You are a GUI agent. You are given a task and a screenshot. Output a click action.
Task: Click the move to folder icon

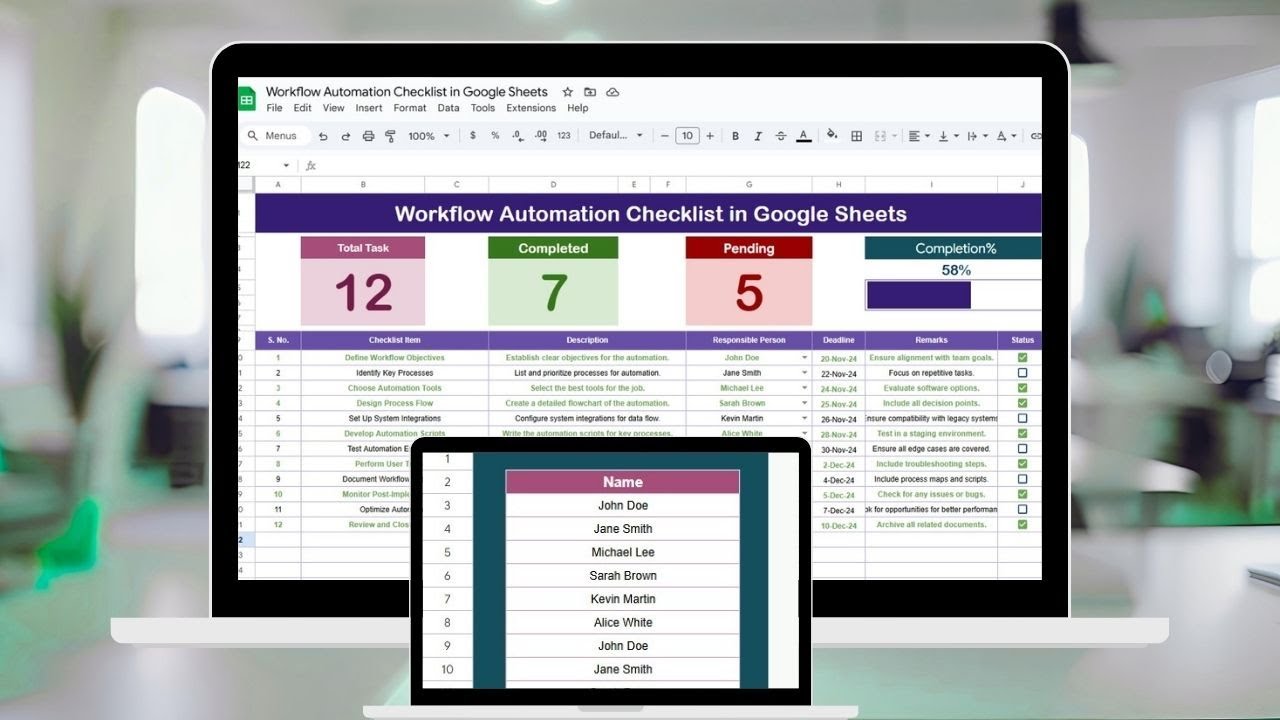click(590, 92)
